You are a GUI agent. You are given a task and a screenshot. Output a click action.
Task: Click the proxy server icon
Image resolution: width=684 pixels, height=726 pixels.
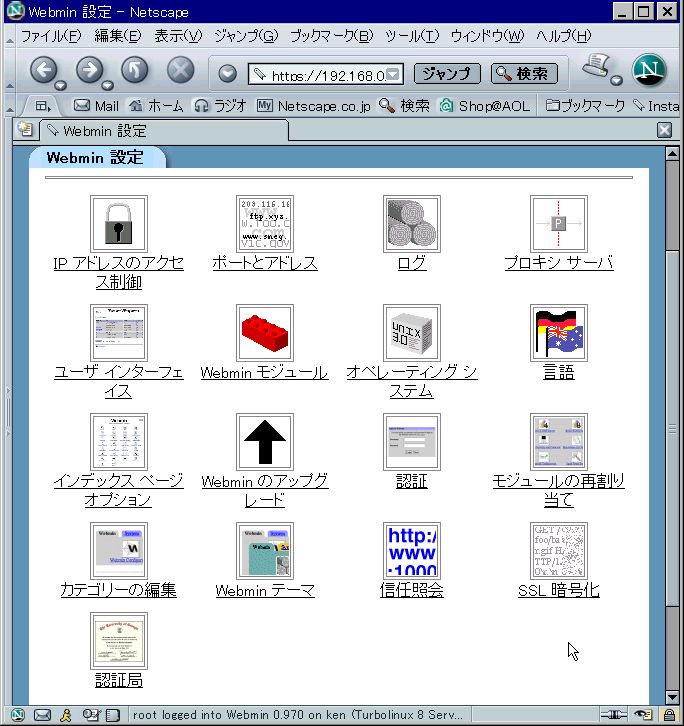click(558, 224)
